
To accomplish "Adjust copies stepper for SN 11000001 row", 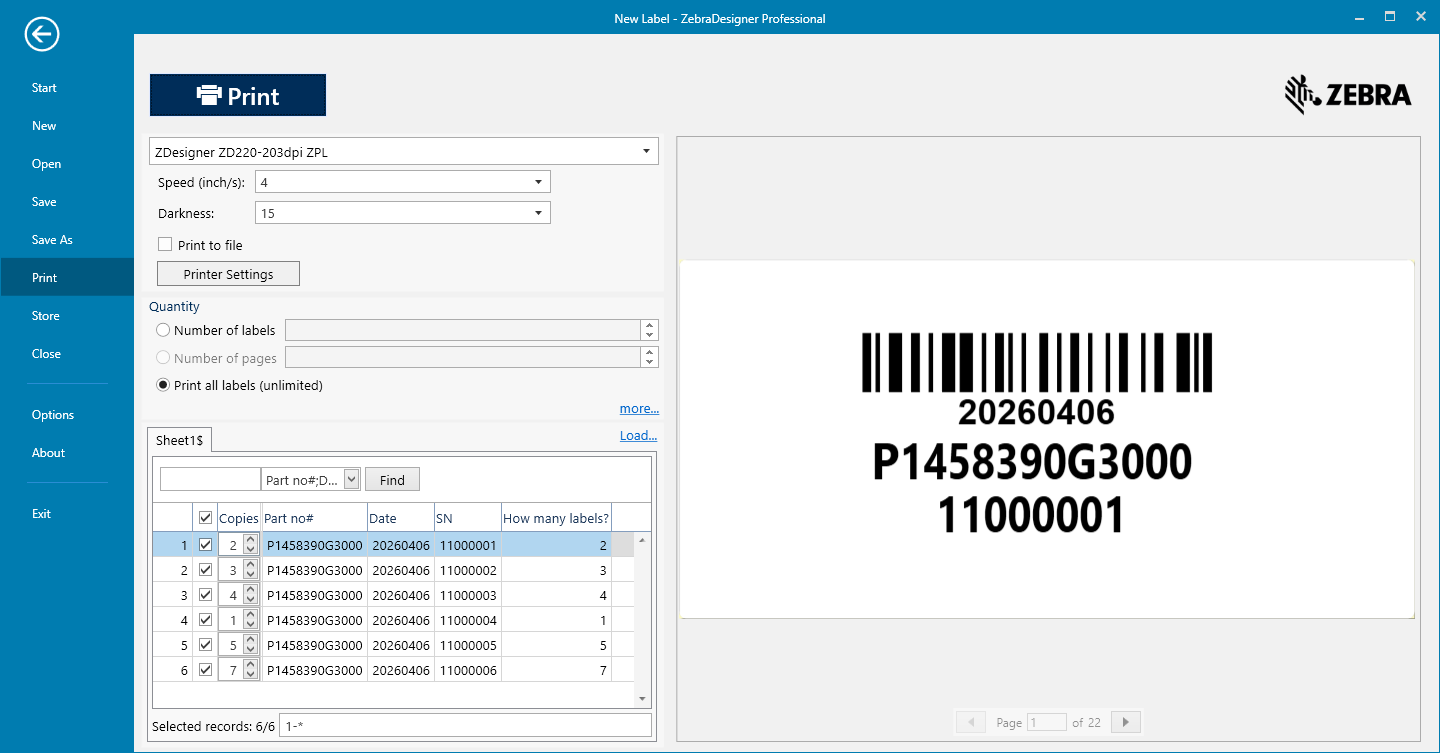I will click(250, 545).
